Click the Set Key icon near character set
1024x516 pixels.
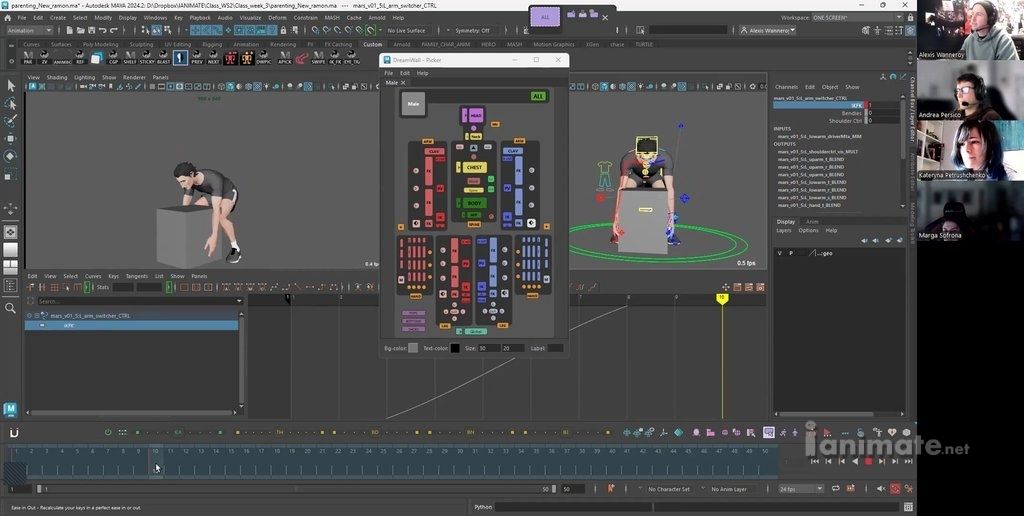point(611,489)
